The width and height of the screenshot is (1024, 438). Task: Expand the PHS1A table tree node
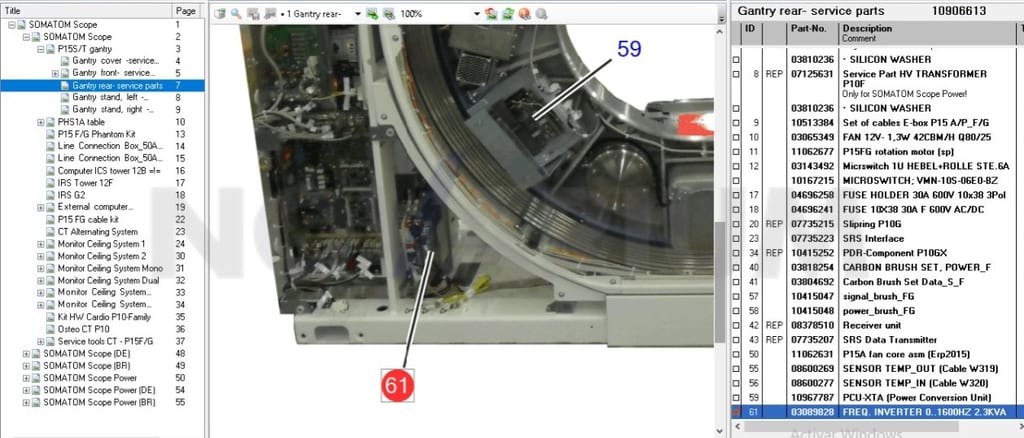pos(40,122)
